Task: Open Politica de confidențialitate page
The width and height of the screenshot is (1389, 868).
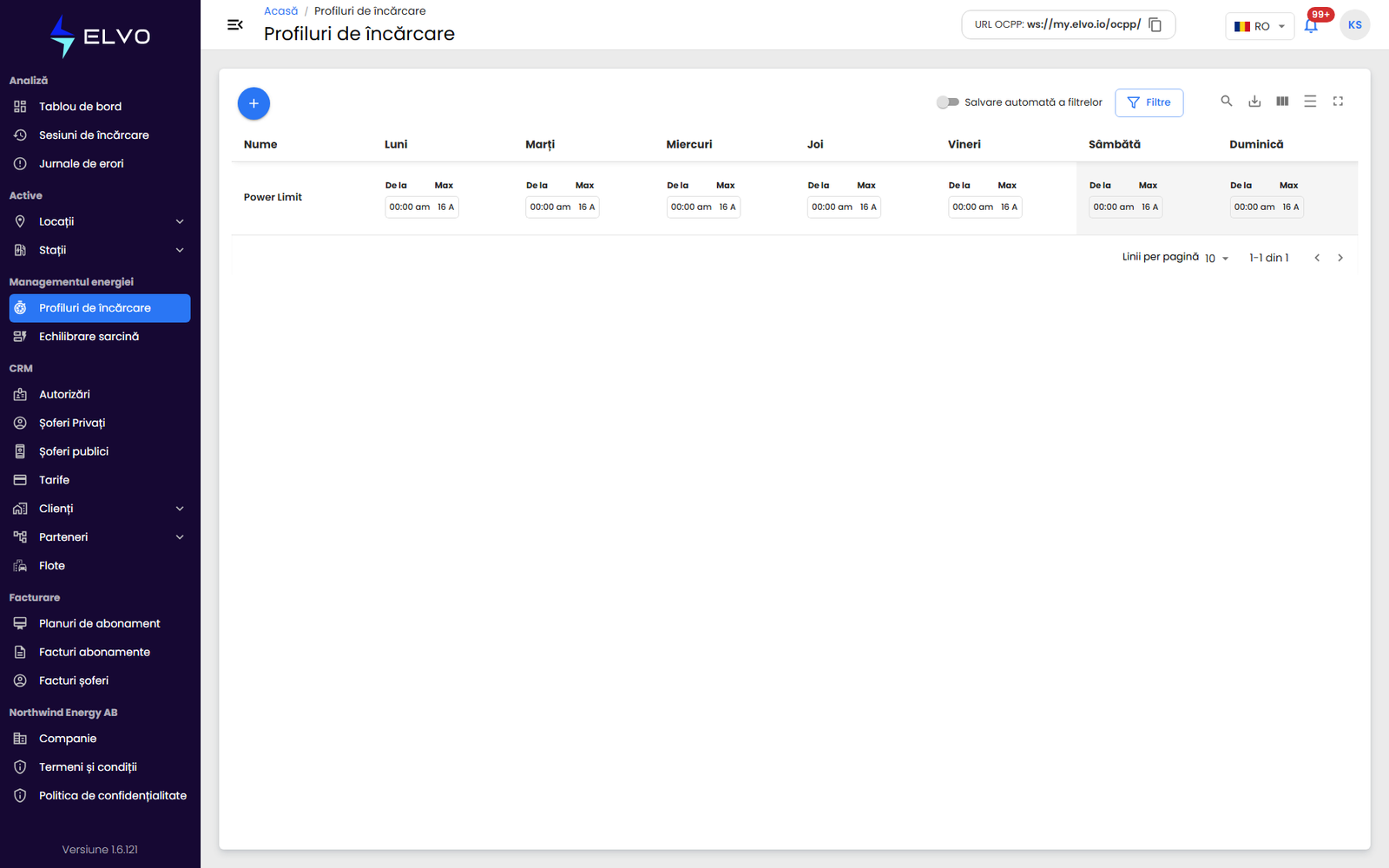Action: pyautogui.click(x=100, y=796)
